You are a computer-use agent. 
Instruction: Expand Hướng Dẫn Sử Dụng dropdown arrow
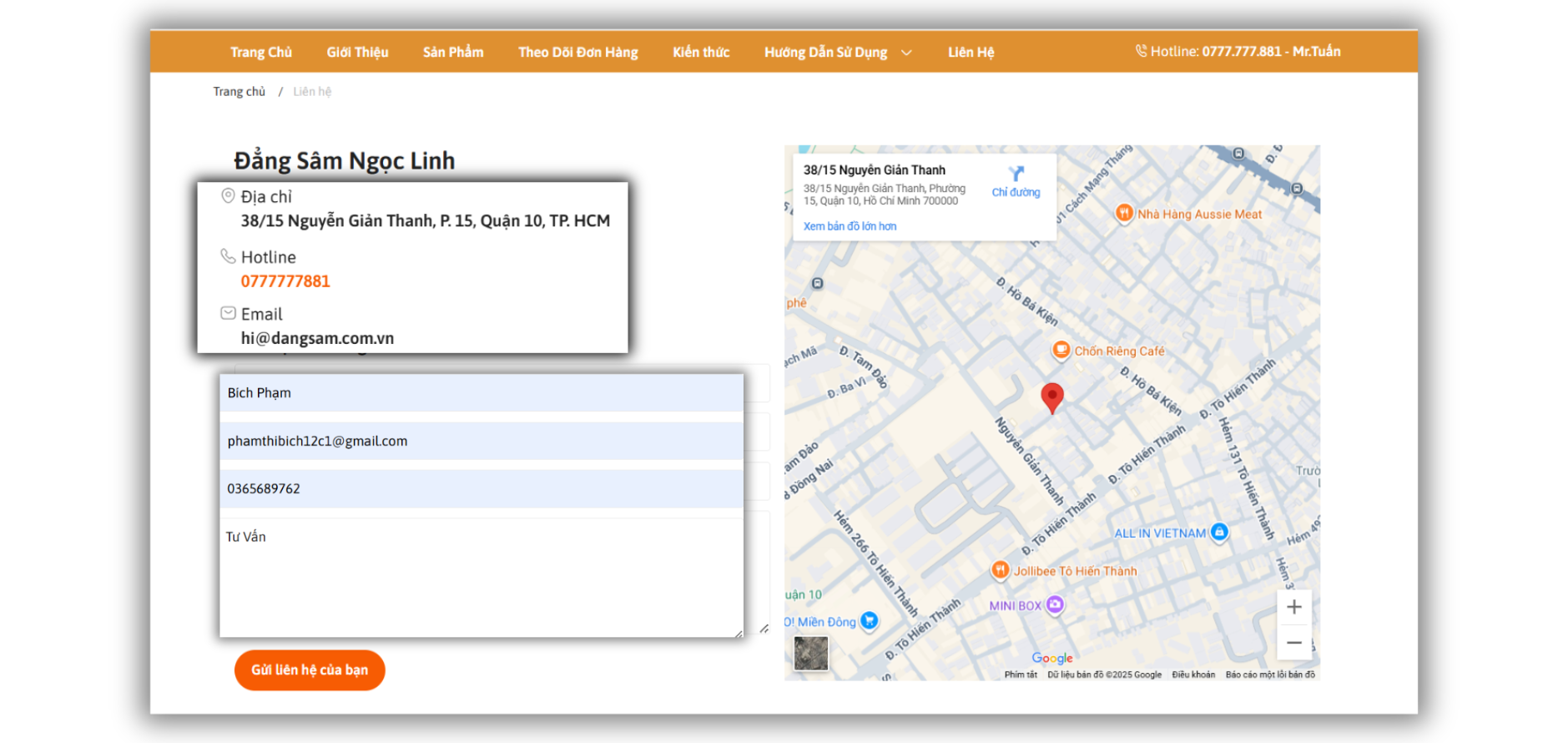pos(906,53)
